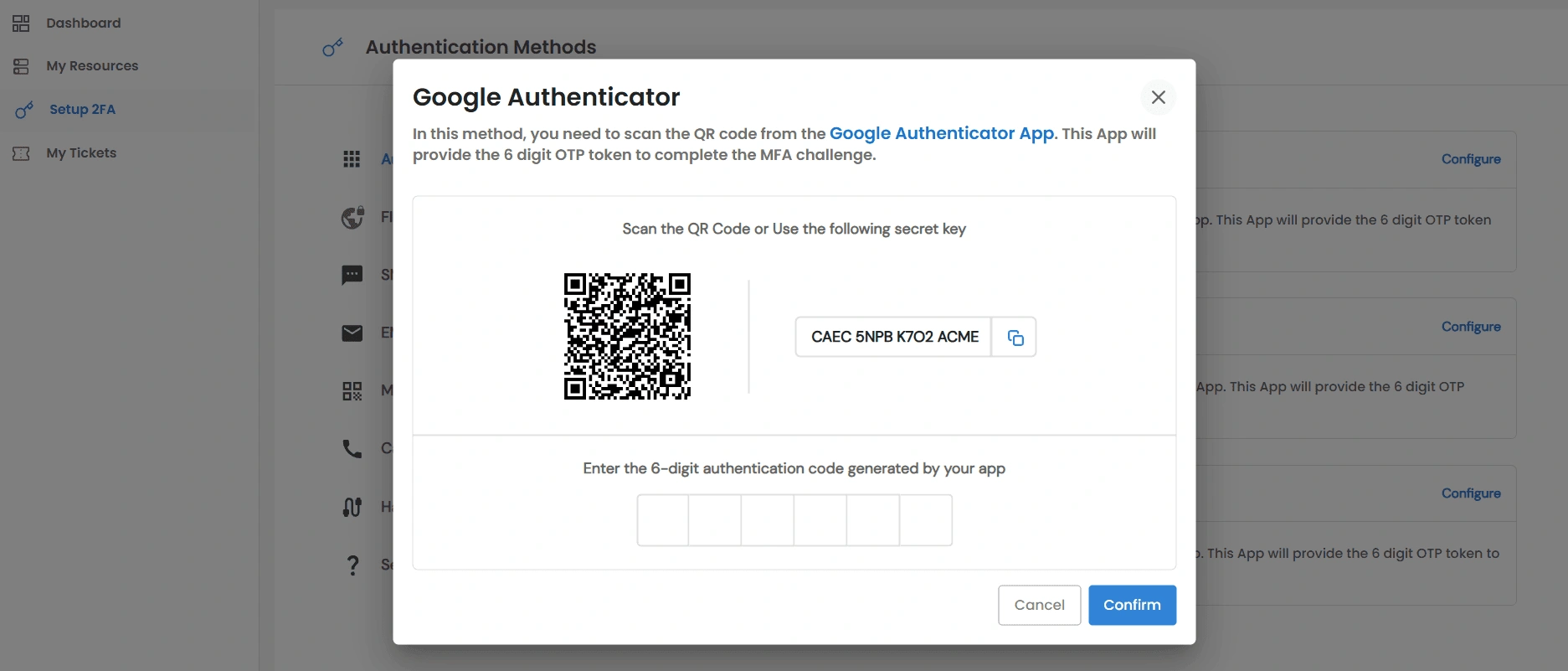Open Dashboard from the sidebar
The image size is (1568, 671).
click(83, 23)
